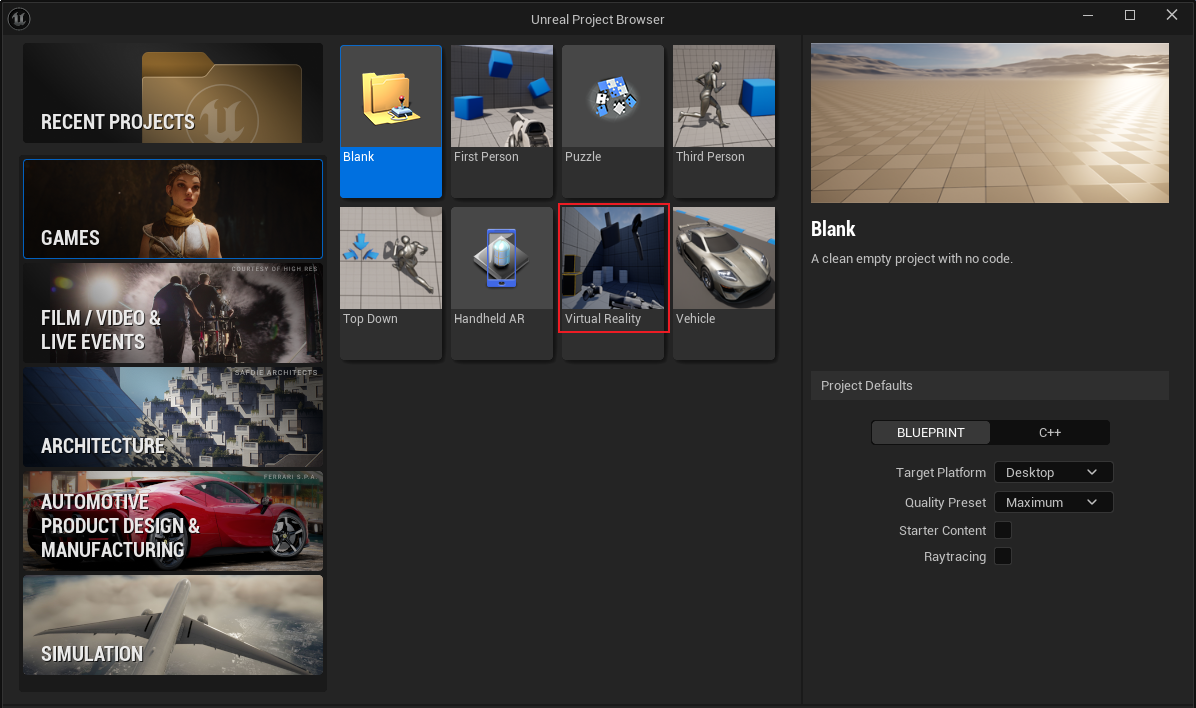Expand the Quality Preset dropdown
1196x708 pixels.
pos(1053,502)
